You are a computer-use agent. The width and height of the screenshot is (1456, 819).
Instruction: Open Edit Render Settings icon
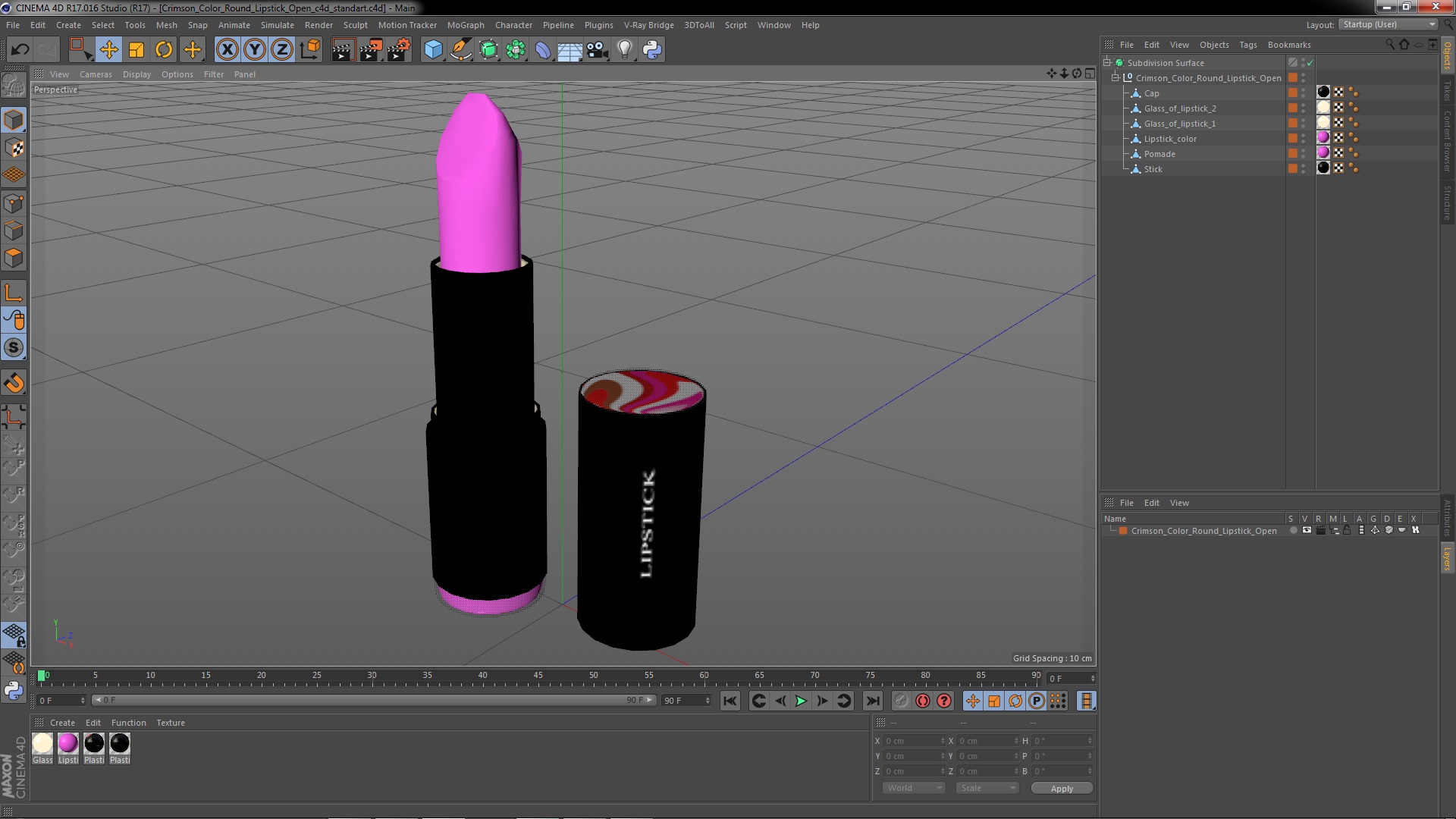[x=399, y=50]
